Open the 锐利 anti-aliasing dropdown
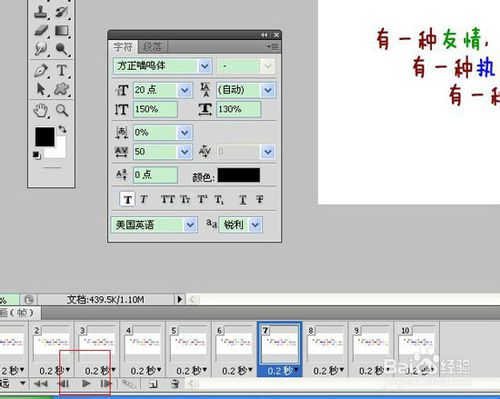The image size is (500, 399). click(255, 225)
